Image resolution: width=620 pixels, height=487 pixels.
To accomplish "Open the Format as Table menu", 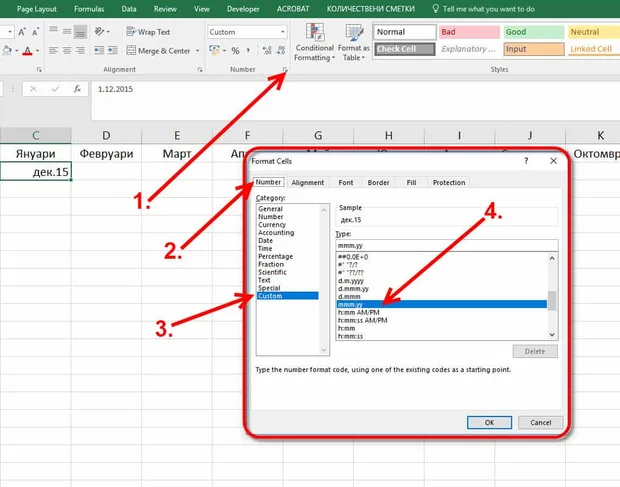I will coord(353,42).
